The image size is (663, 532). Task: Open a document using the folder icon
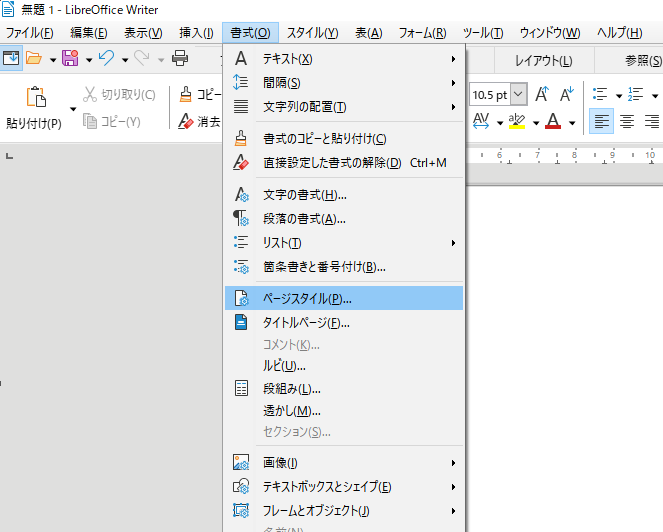tap(34, 58)
